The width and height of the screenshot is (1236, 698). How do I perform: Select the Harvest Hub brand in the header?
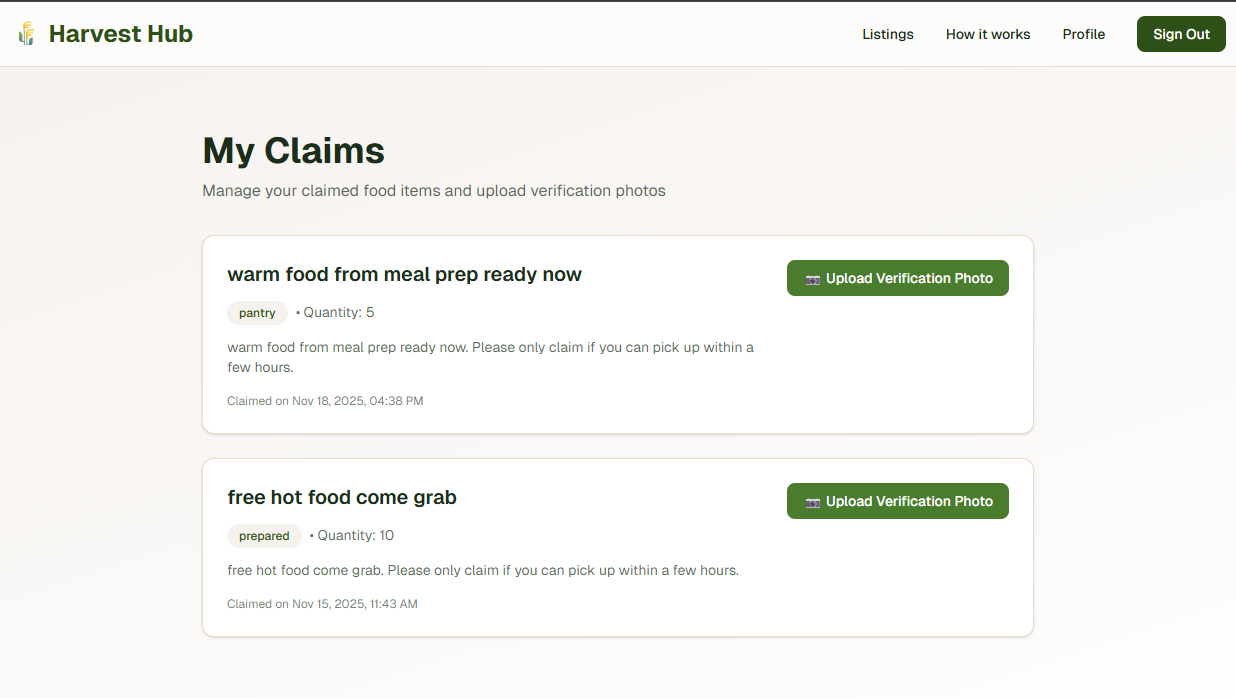pos(120,33)
